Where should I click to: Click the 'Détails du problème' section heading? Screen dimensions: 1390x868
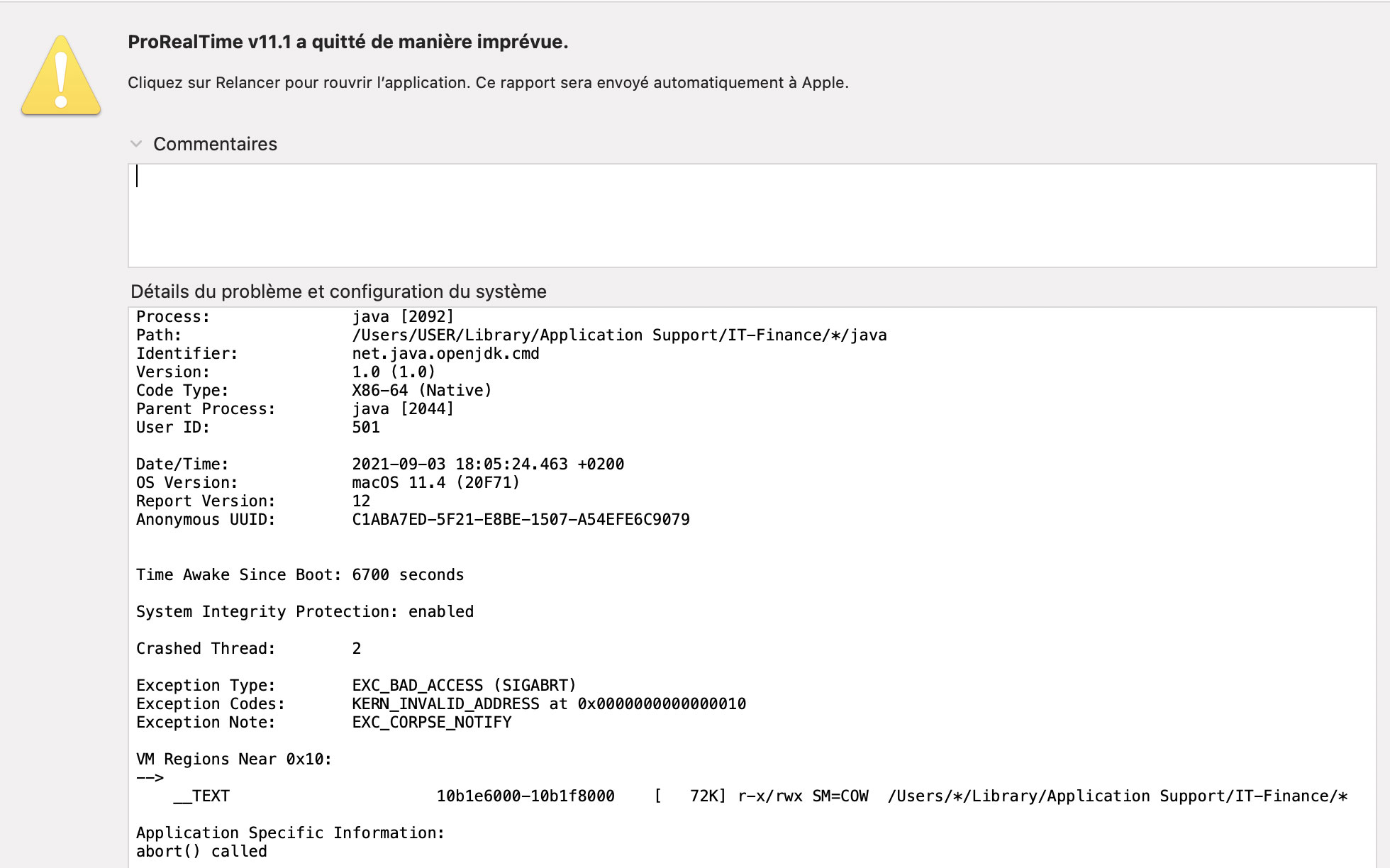point(338,291)
